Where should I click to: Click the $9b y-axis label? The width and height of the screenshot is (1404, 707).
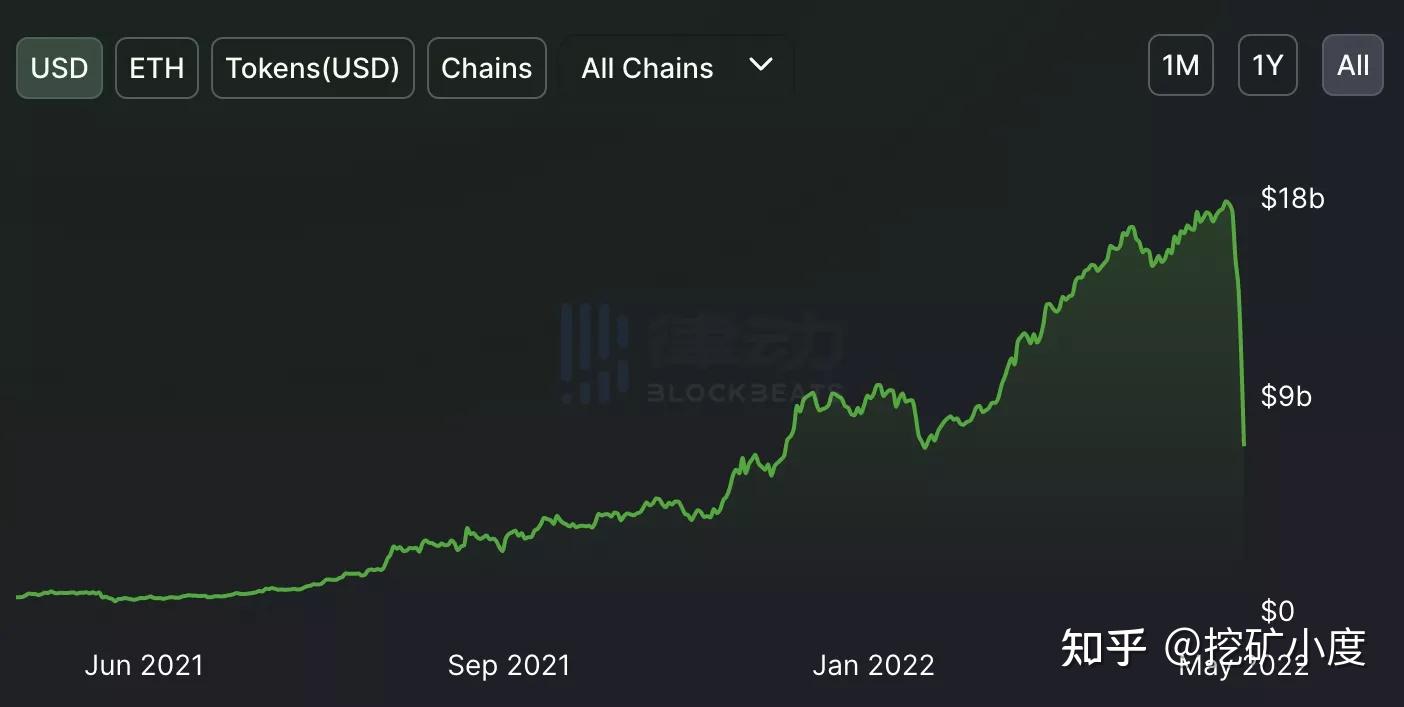click(x=1286, y=396)
